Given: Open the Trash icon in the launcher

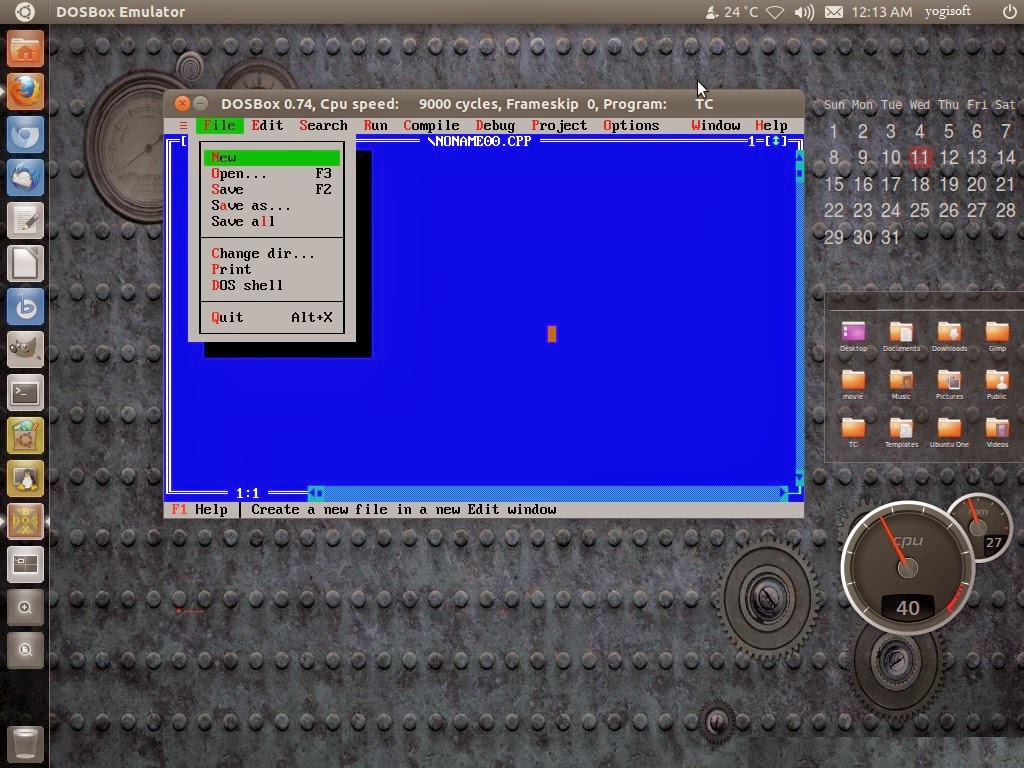Looking at the screenshot, I should click(25, 743).
